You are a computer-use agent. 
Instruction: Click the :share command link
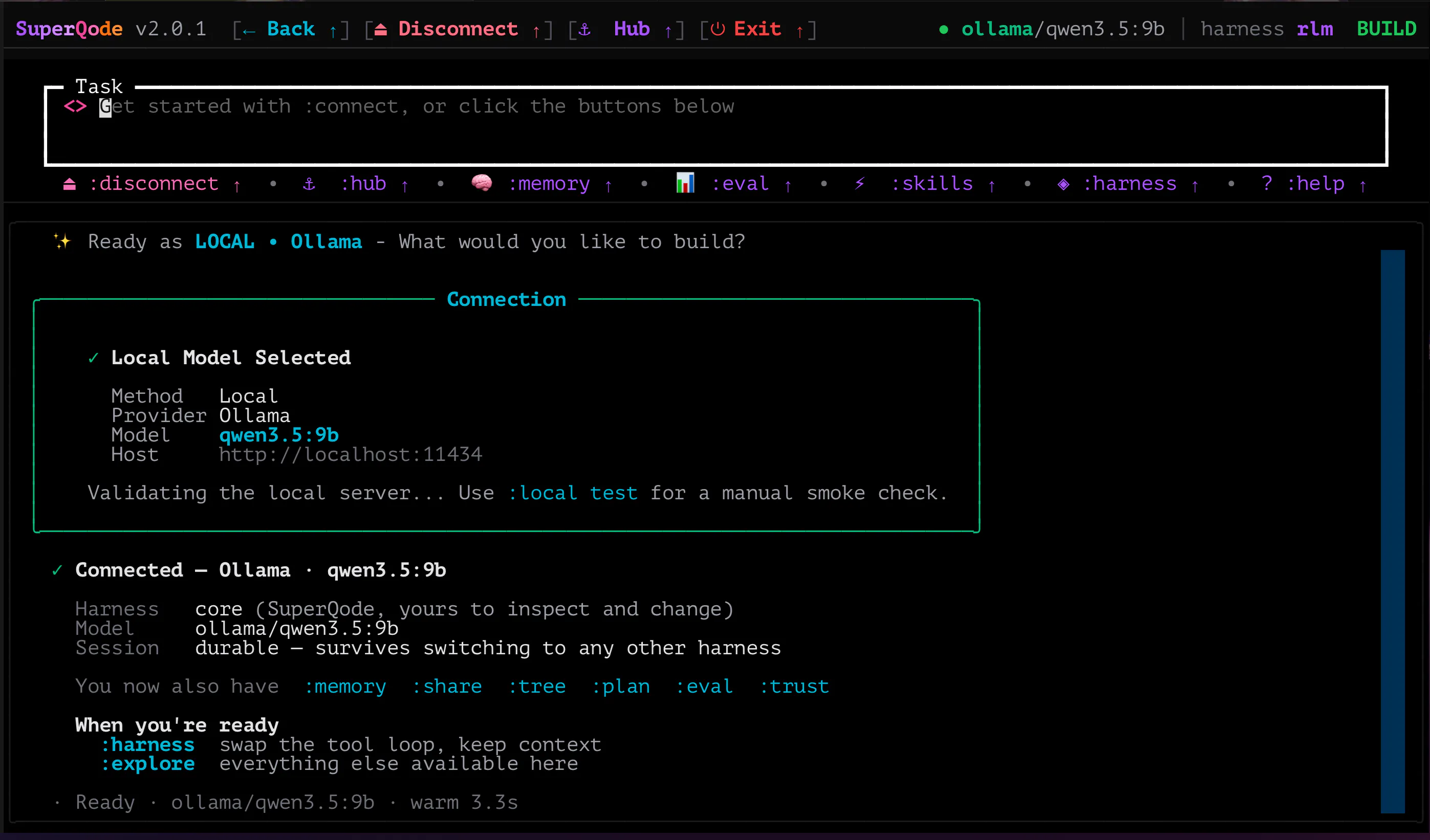click(x=447, y=687)
